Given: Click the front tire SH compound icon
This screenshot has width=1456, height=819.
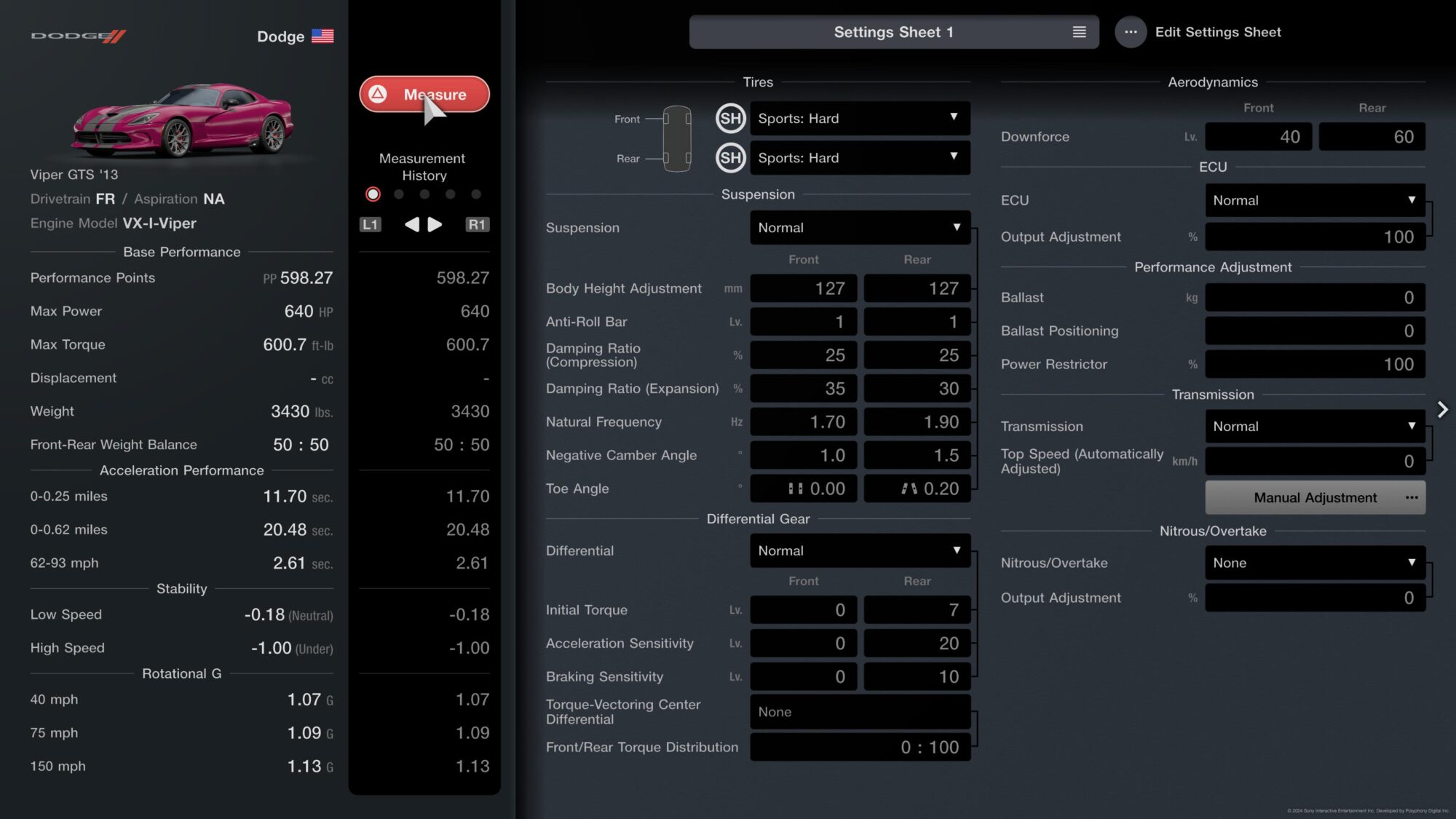Looking at the screenshot, I should tap(731, 119).
